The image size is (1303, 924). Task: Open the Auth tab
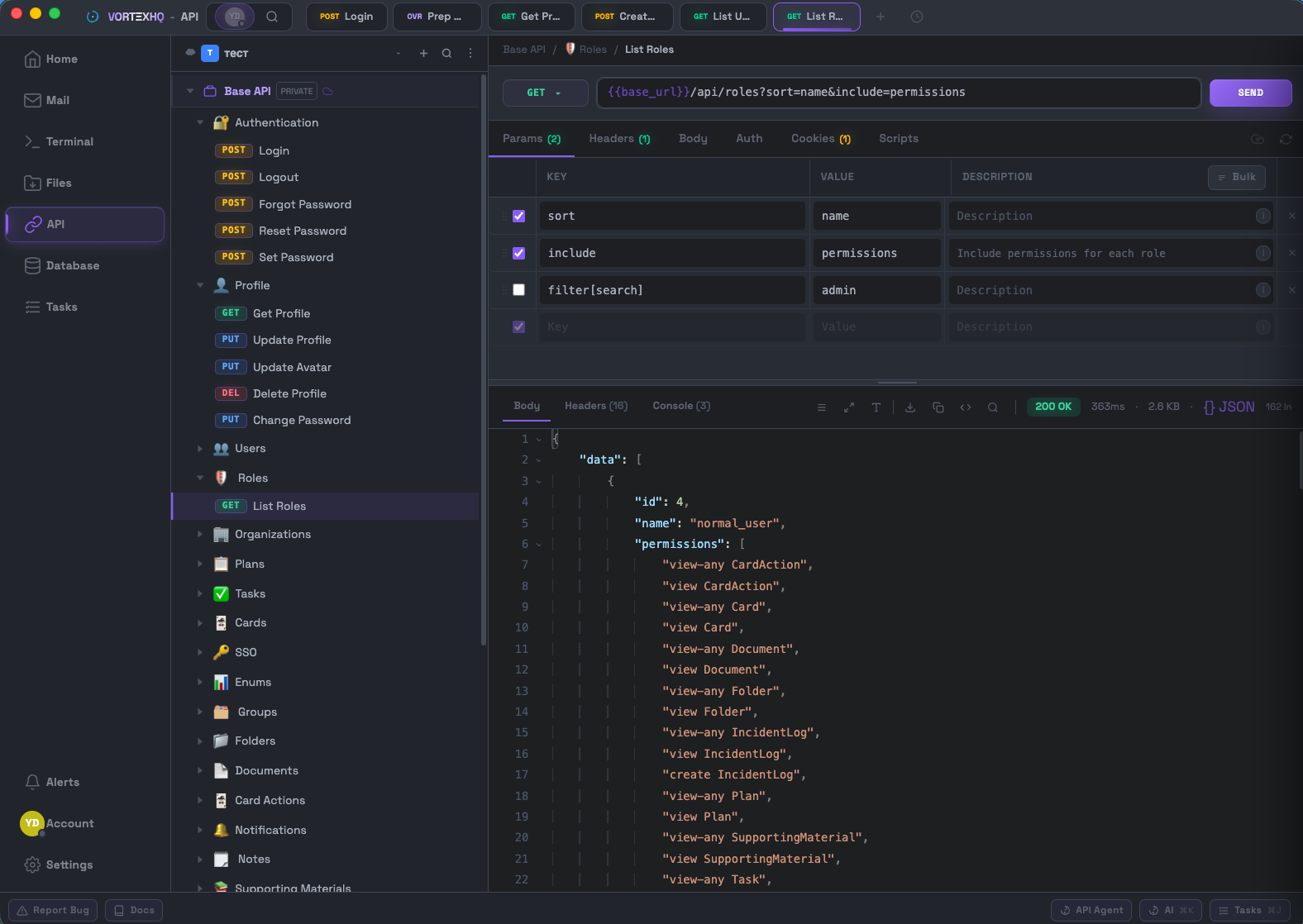click(x=749, y=139)
